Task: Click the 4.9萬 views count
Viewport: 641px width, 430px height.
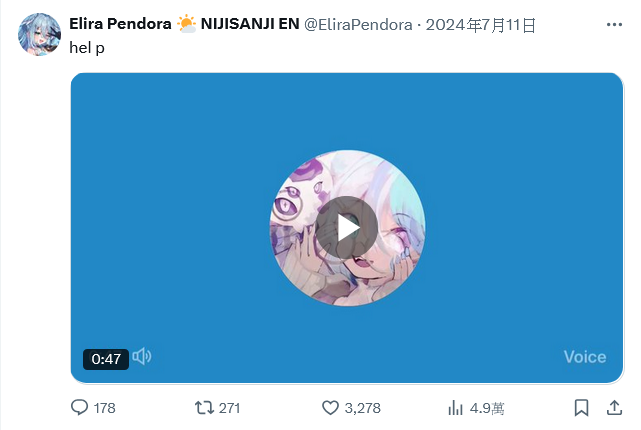Action: point(487,408)
